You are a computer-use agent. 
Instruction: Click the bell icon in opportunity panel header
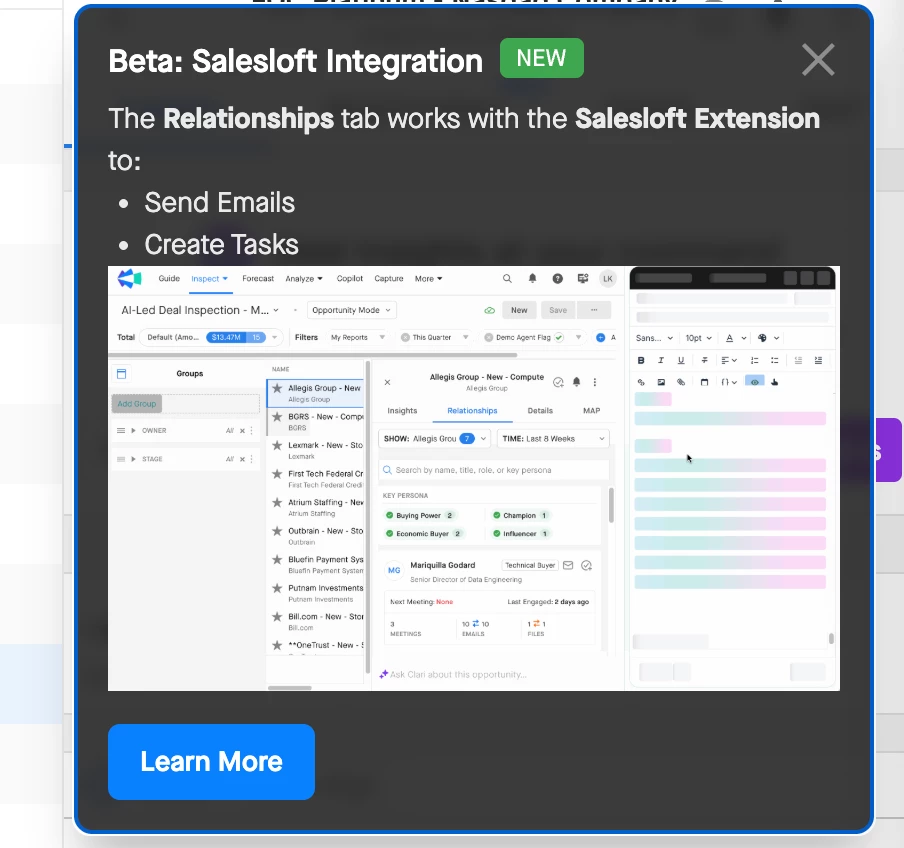tap(577, 382)
